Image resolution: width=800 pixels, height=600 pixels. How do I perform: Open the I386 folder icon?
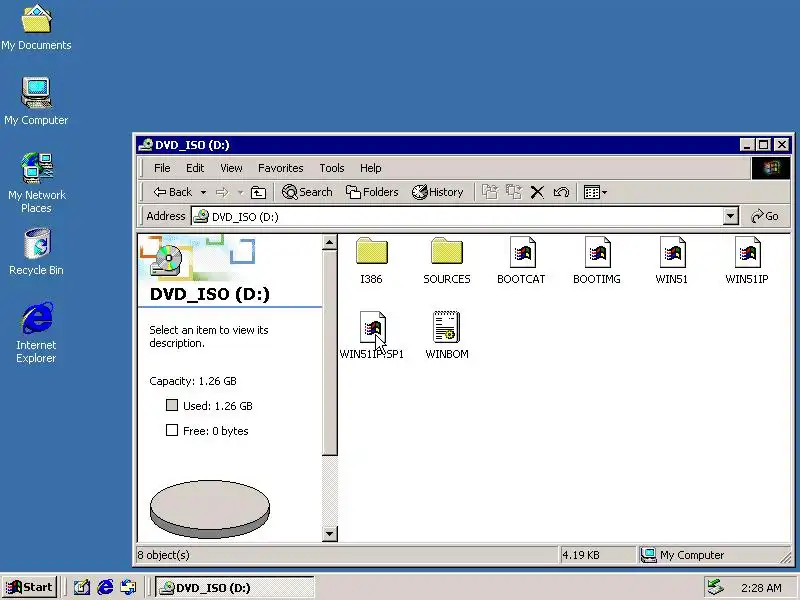(371, 251)
